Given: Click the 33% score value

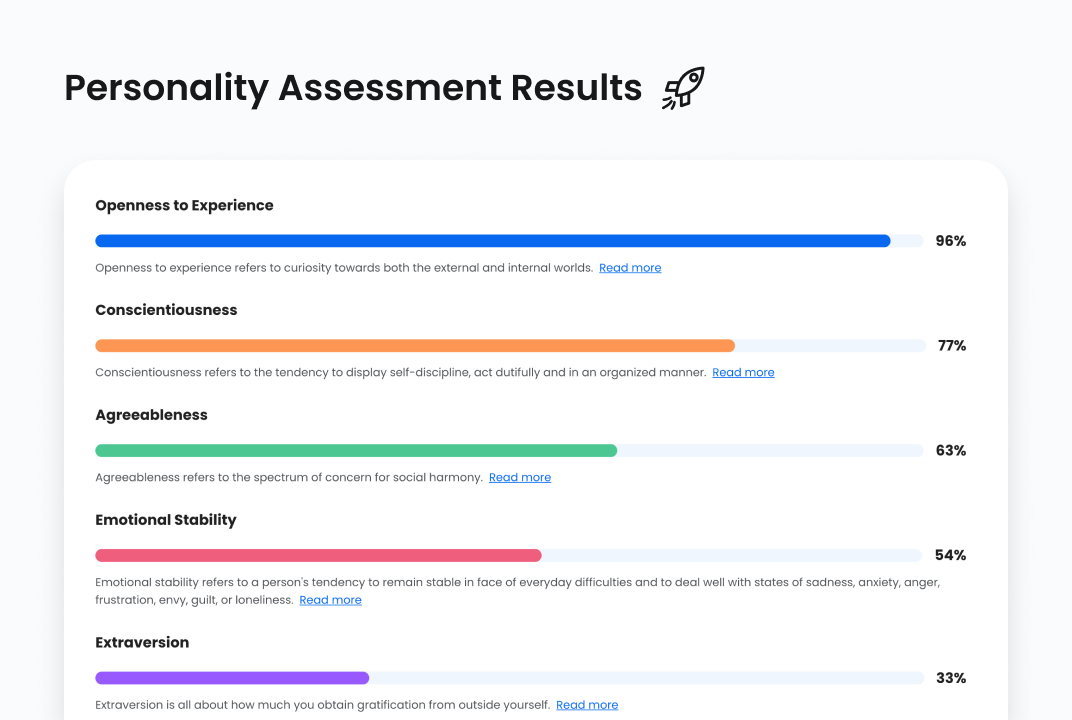Looking at the screenshot, I should 951,677.
